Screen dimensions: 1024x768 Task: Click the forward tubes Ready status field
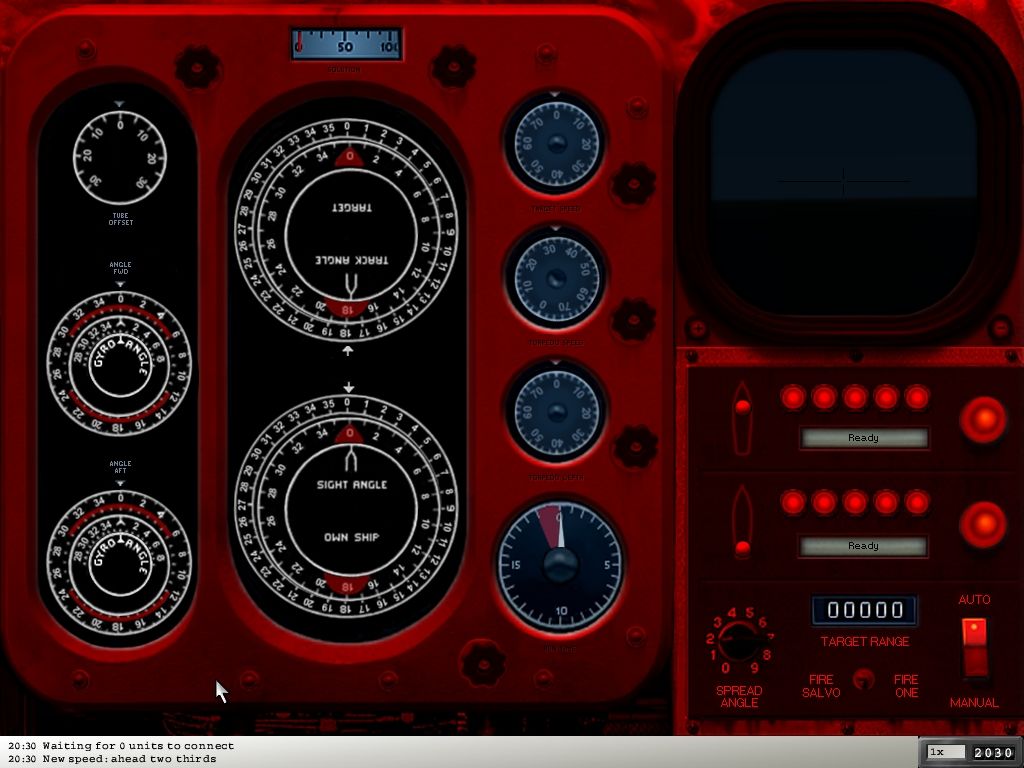[x=864, y=438]
